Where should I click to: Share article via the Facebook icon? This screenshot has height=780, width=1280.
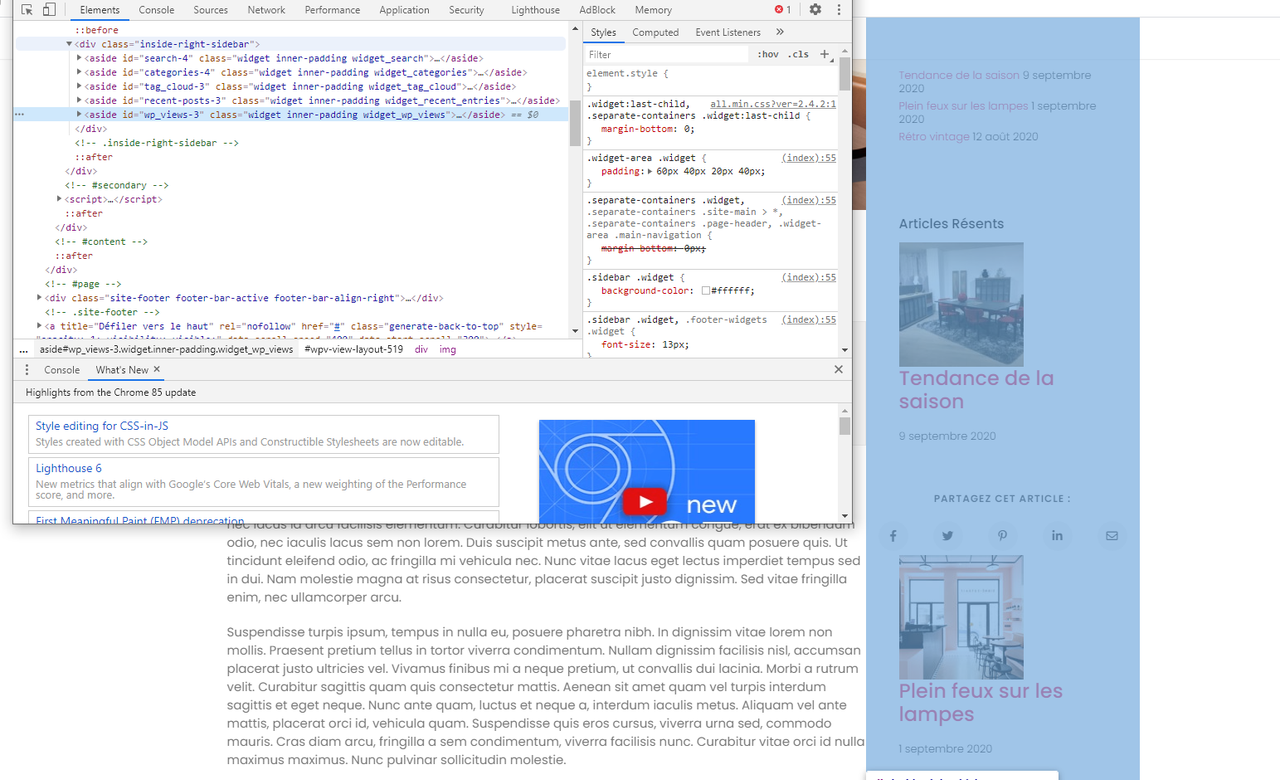point(893,536)
